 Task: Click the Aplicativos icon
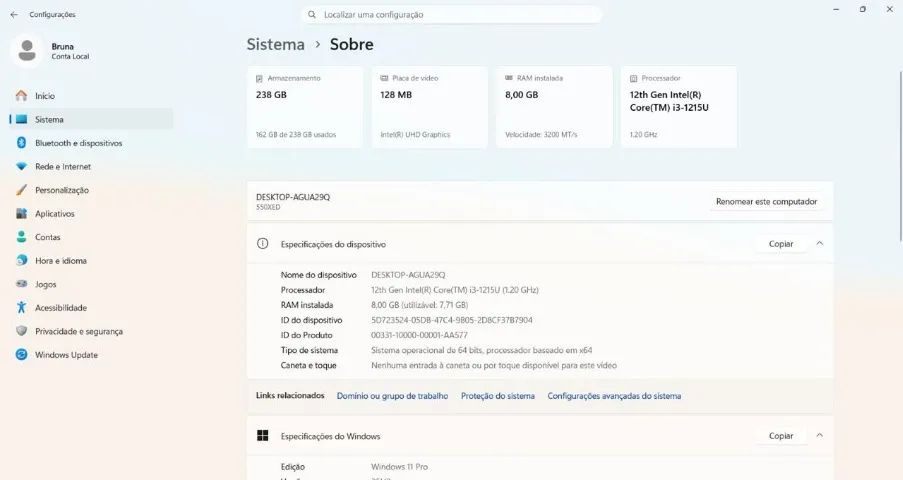[21, 213]
